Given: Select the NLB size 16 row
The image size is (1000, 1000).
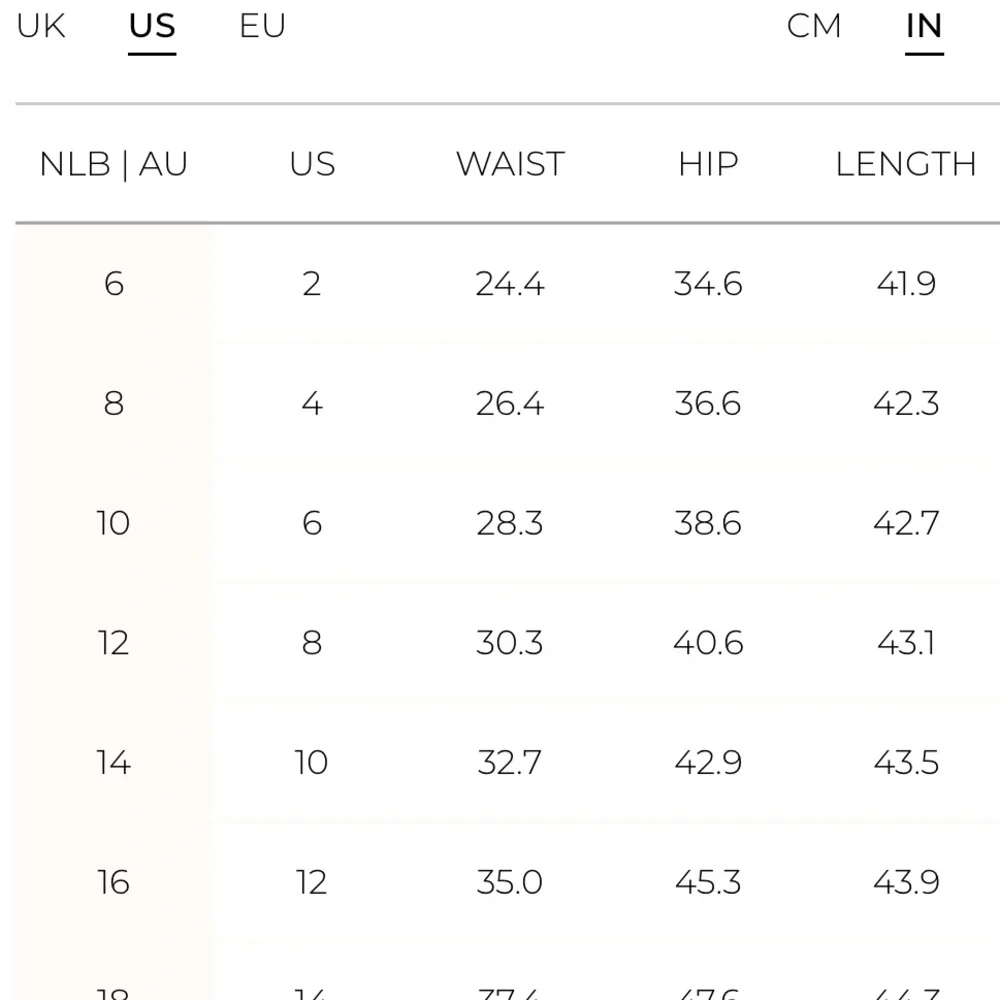Looking at the screenshot, I should pos(114,882).
